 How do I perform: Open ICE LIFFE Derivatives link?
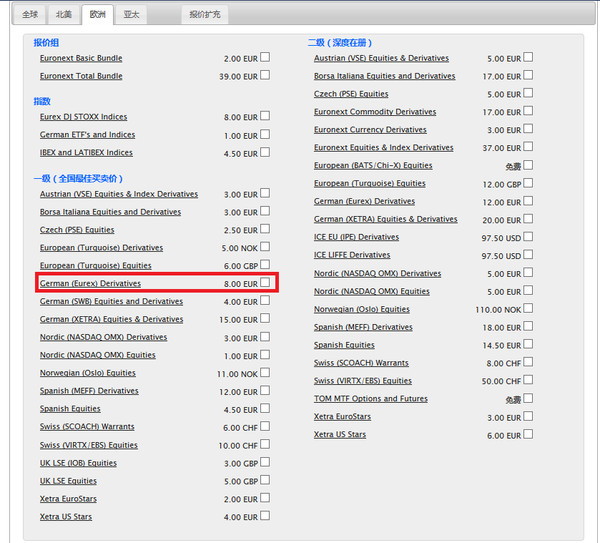[352, 255]
